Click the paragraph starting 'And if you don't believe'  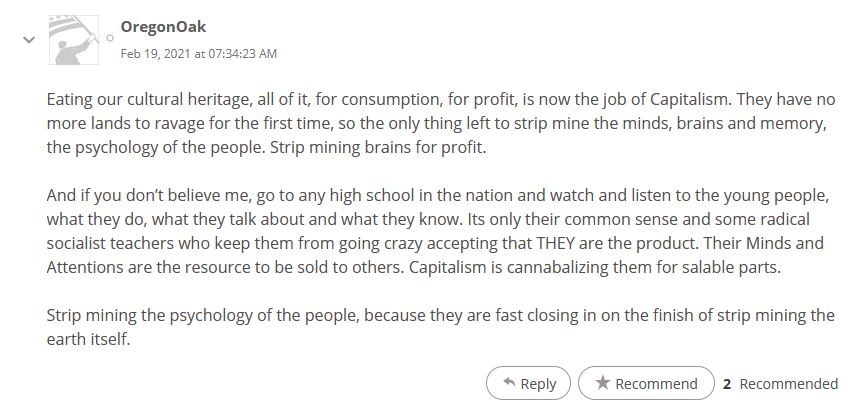(438, 231)
